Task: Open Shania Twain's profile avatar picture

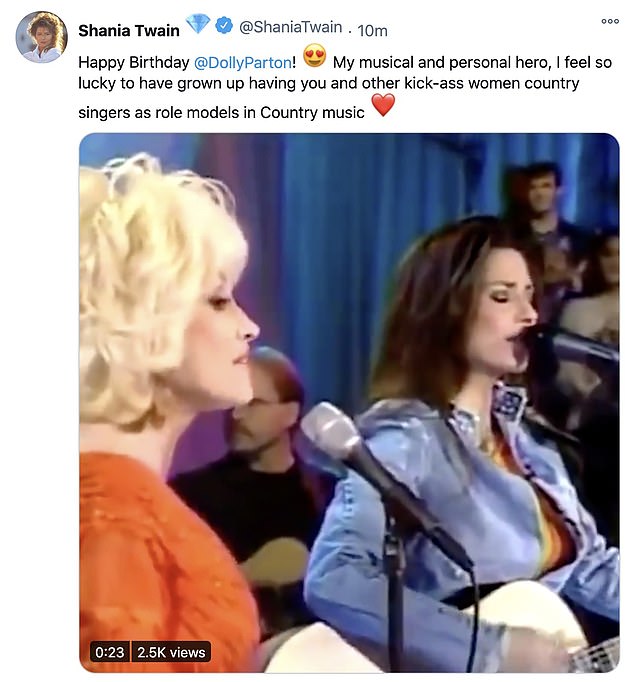Action: (41, 37)
